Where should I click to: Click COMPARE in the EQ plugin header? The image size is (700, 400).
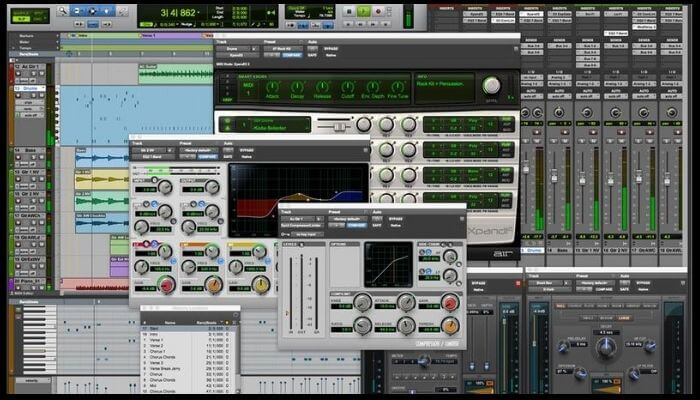click(x=208, y=157)
